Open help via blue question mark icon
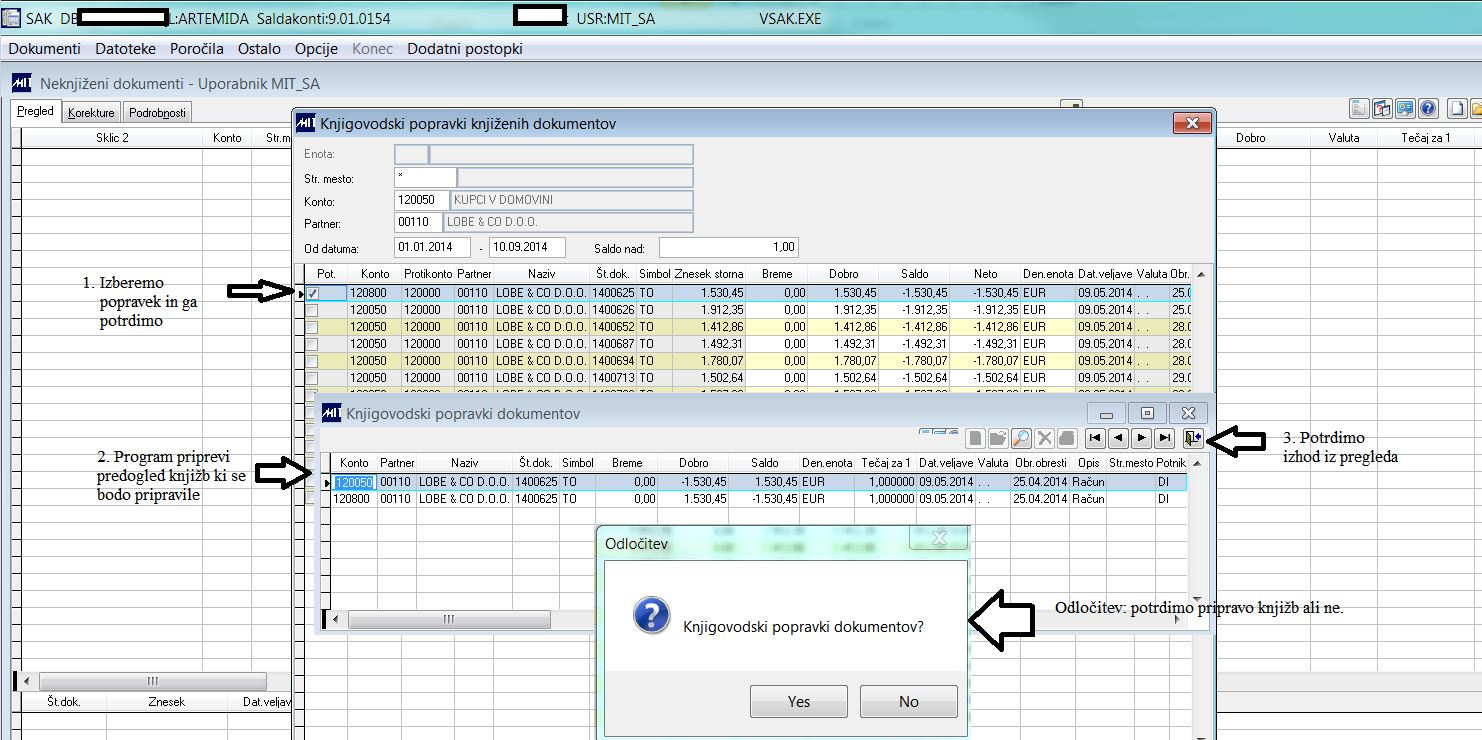Screen dimensions: 1482x740 [1428, 109]
